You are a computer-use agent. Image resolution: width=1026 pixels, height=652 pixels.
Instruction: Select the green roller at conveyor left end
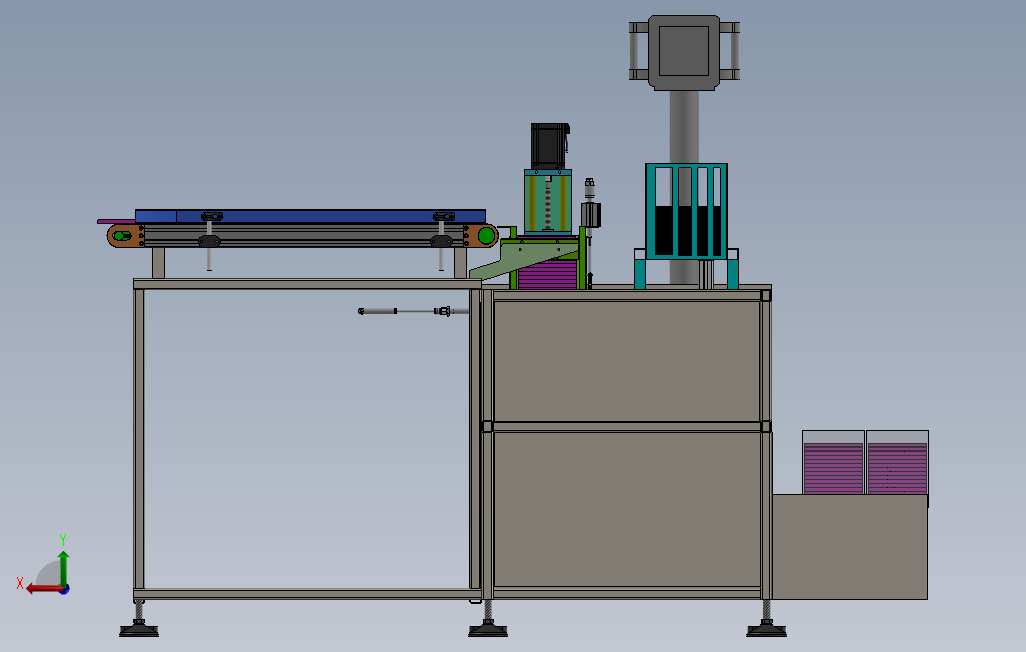tap(121, 236)
